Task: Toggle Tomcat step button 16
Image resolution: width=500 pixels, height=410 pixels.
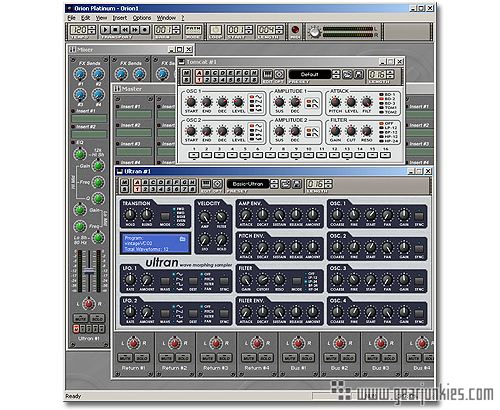Action: click(385, 155)
